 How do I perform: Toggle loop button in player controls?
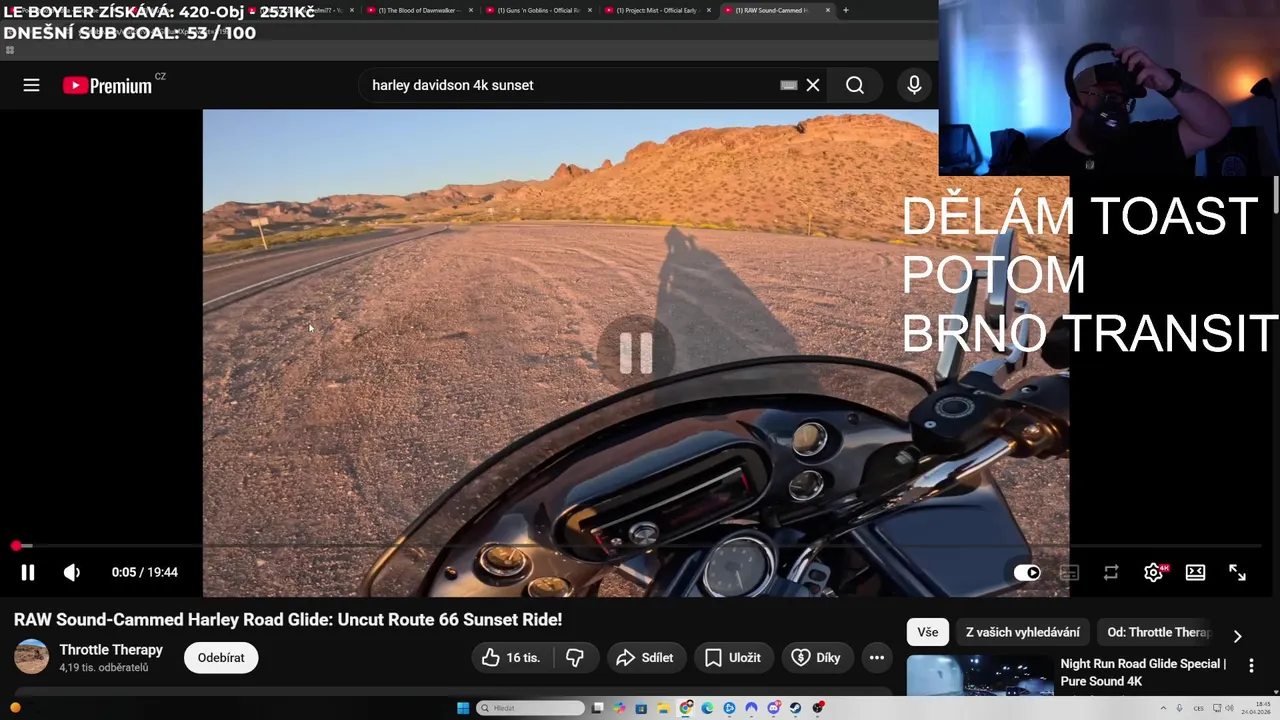coord(1111,572)
